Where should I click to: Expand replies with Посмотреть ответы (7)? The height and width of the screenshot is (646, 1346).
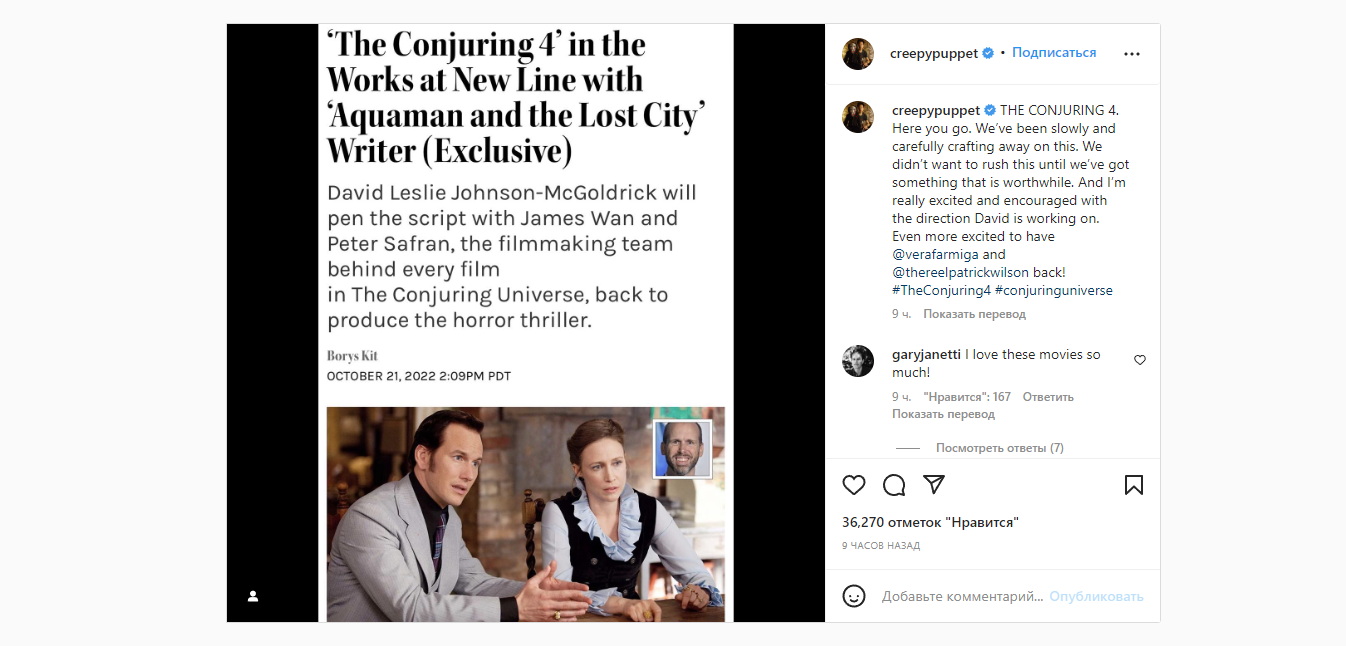(999, 448)
